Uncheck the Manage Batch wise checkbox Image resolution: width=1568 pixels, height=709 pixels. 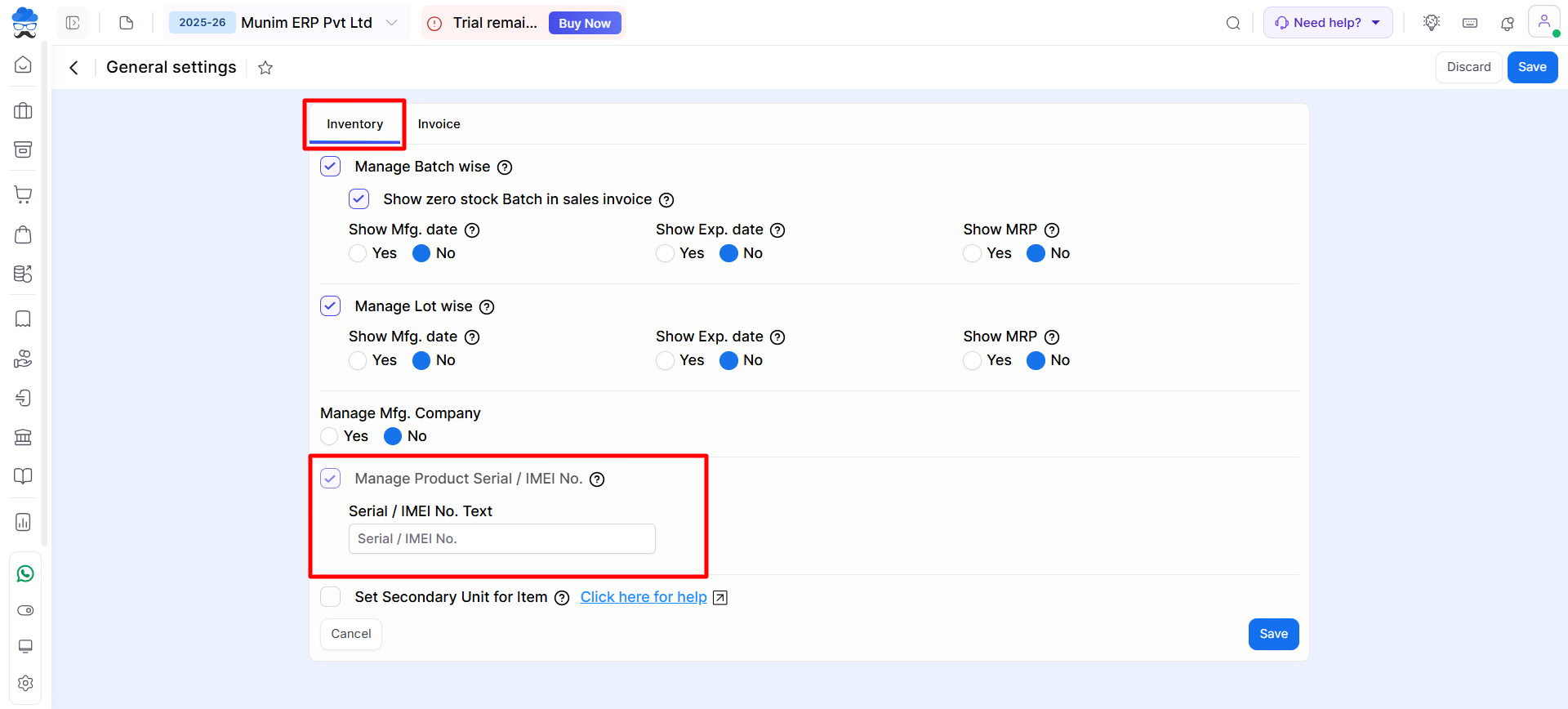tap(331, 167)
